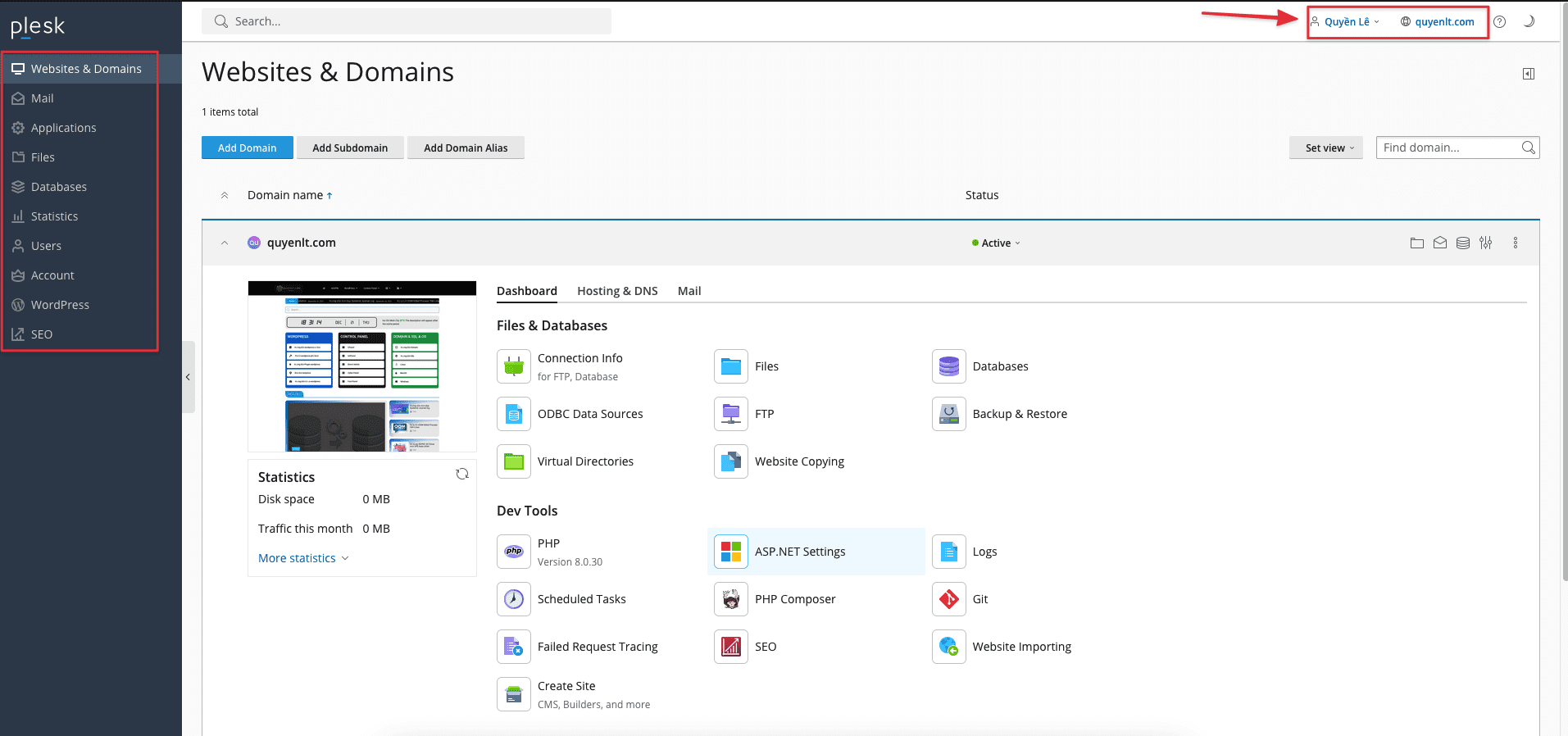Expand the Set view dropdown

[x=1325, y=148]
